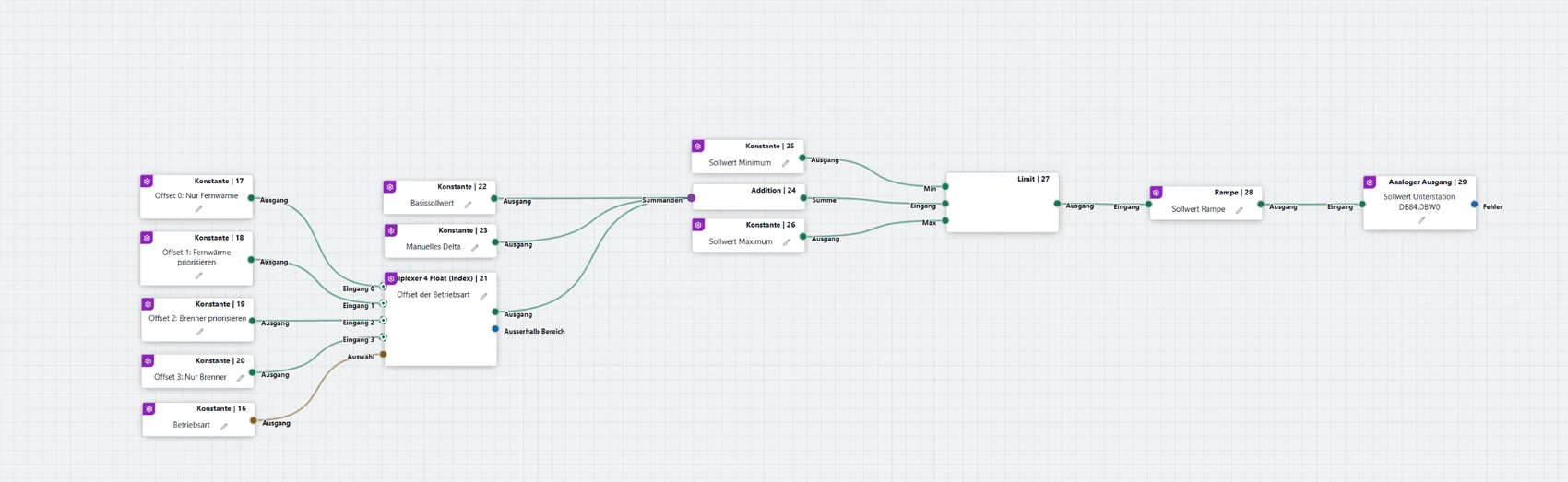Click multiplexer Ausgang output port

click(495, 312)
